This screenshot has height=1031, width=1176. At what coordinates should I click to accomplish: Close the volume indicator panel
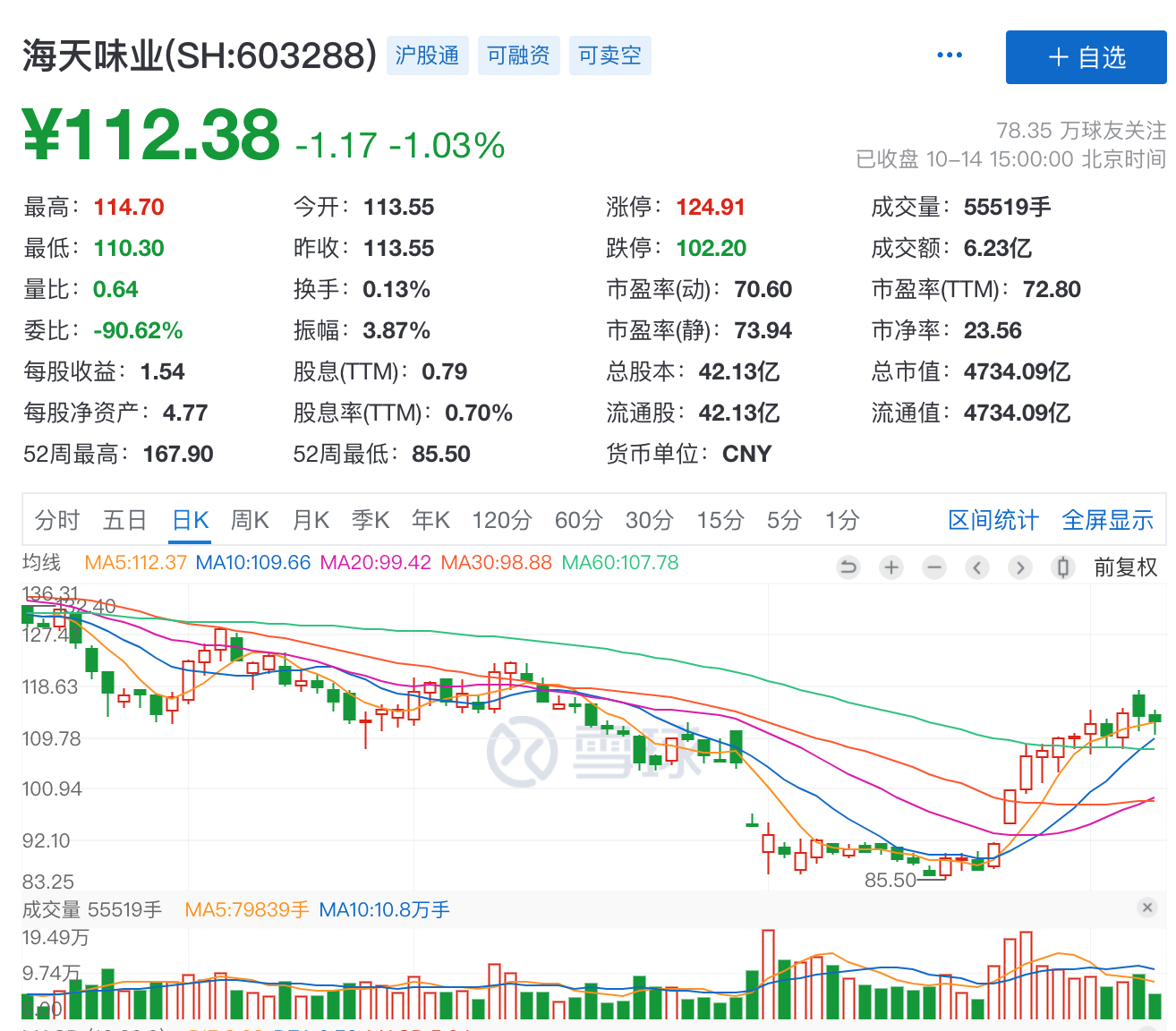[1148, 908]
